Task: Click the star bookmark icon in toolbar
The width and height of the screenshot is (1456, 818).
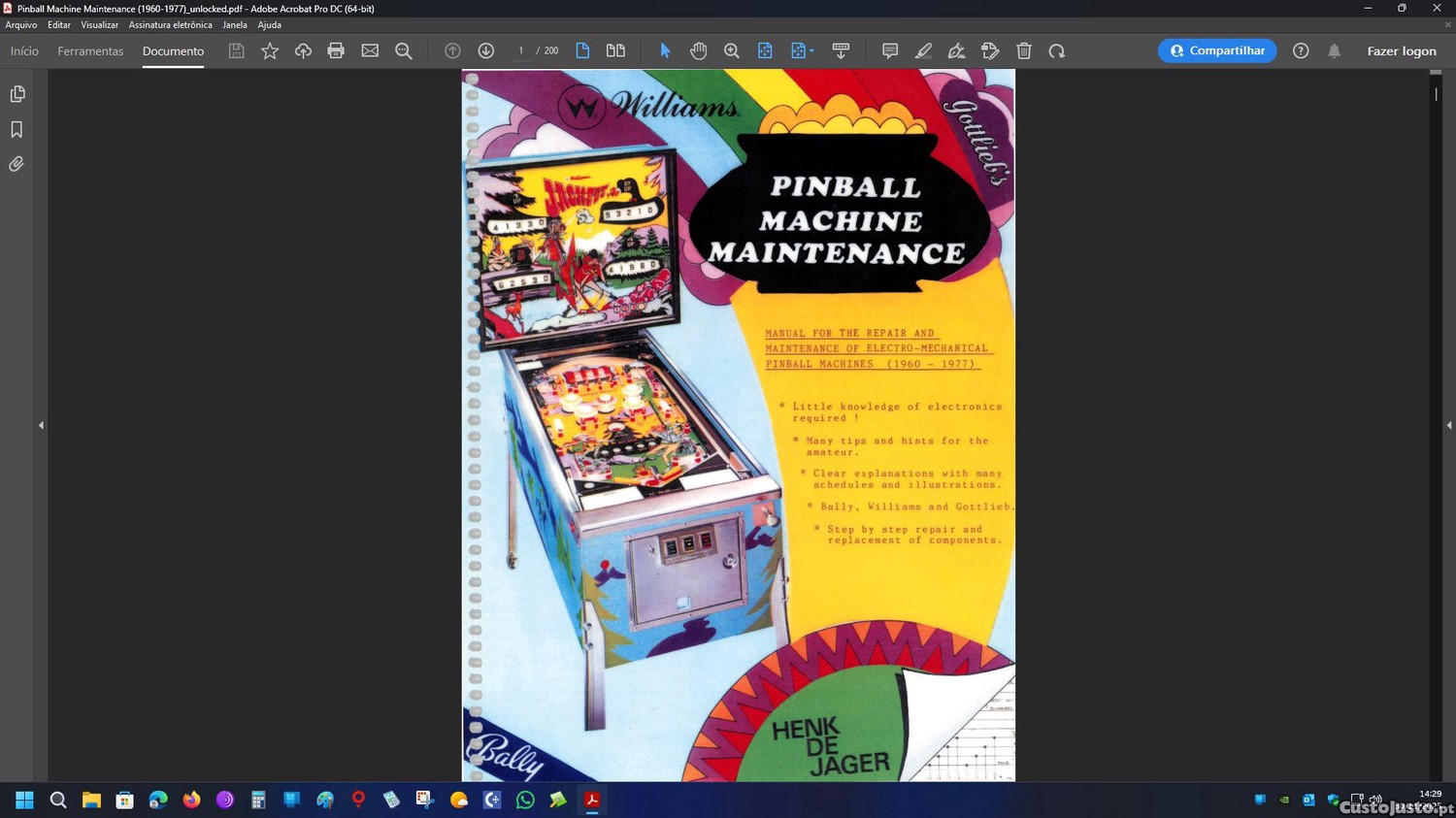Action: coord(270,51)
